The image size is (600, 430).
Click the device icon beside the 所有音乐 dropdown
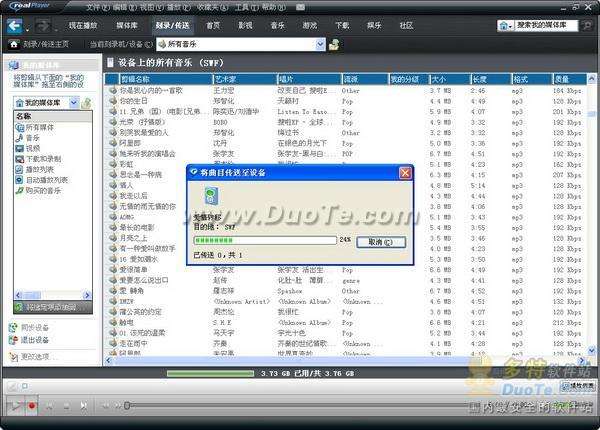(x=334, y=44)
